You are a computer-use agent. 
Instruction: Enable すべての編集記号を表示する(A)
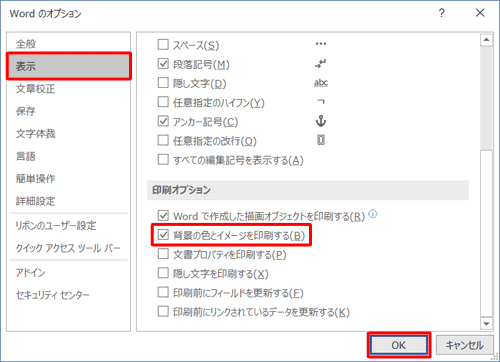pos(163,159)
